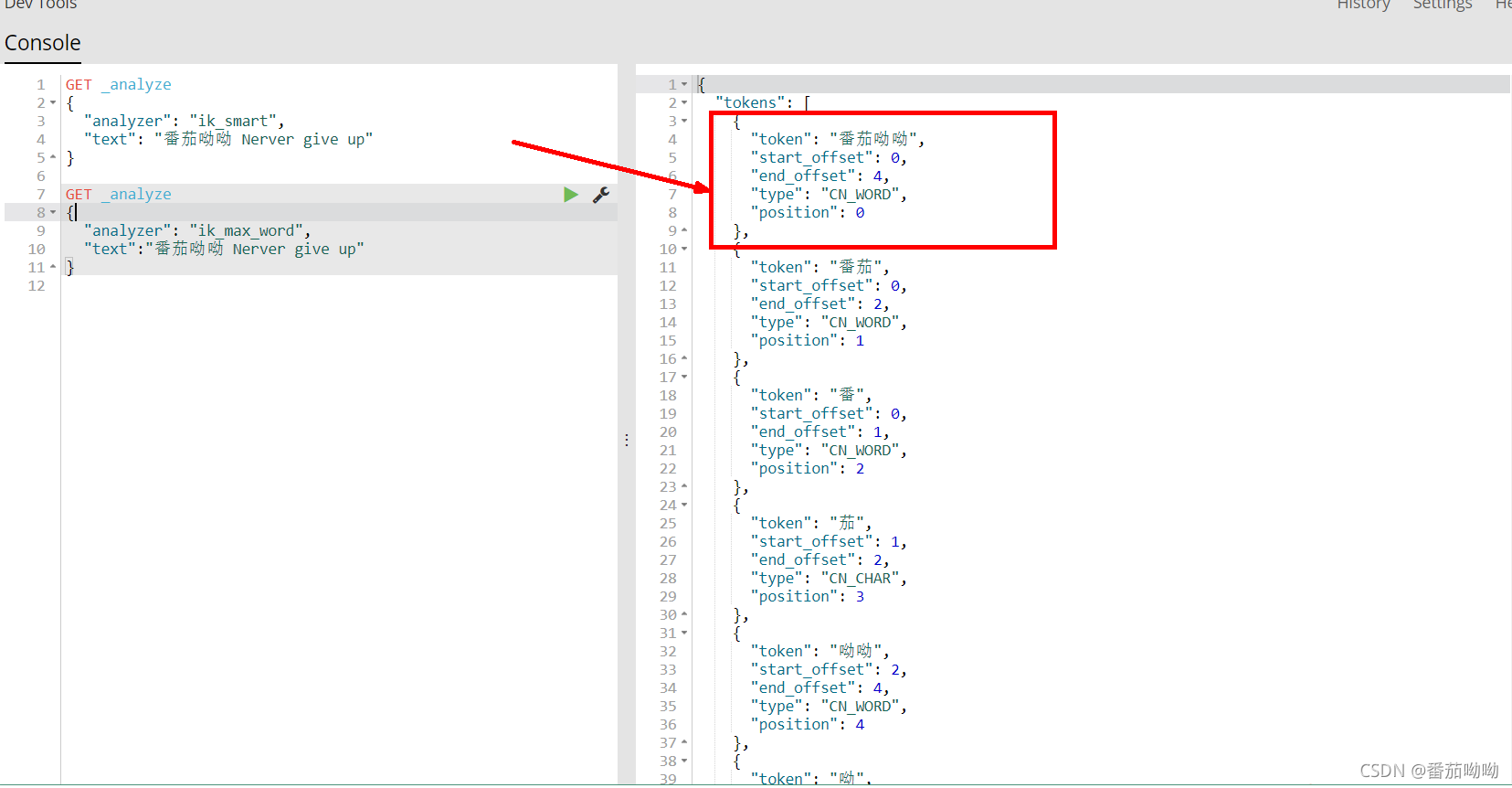
Task: Collapse the token object at output line 10
Action: click(x=684, y=250)
